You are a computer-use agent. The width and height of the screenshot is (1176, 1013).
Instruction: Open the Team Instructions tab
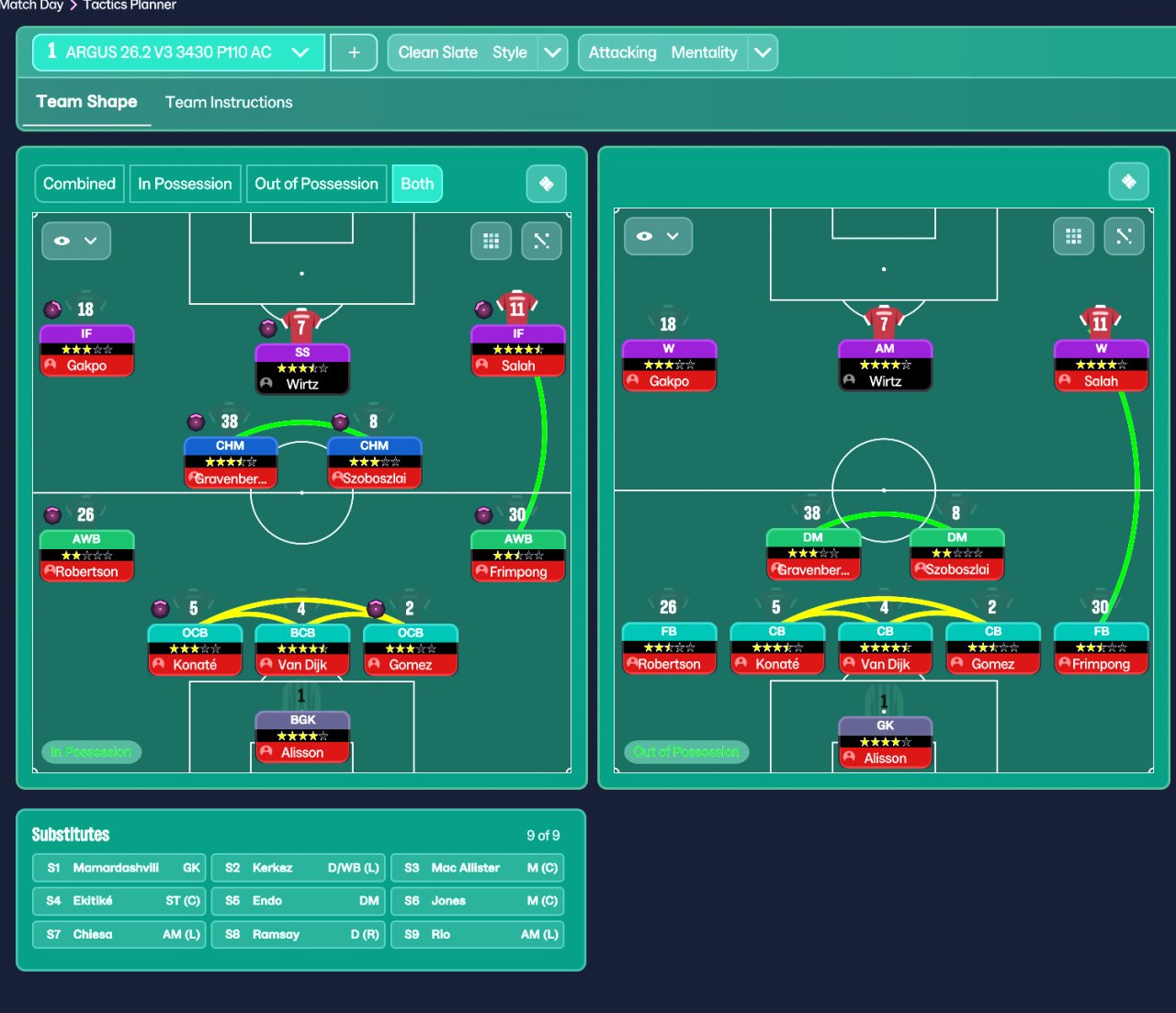(x=229, y=102)
